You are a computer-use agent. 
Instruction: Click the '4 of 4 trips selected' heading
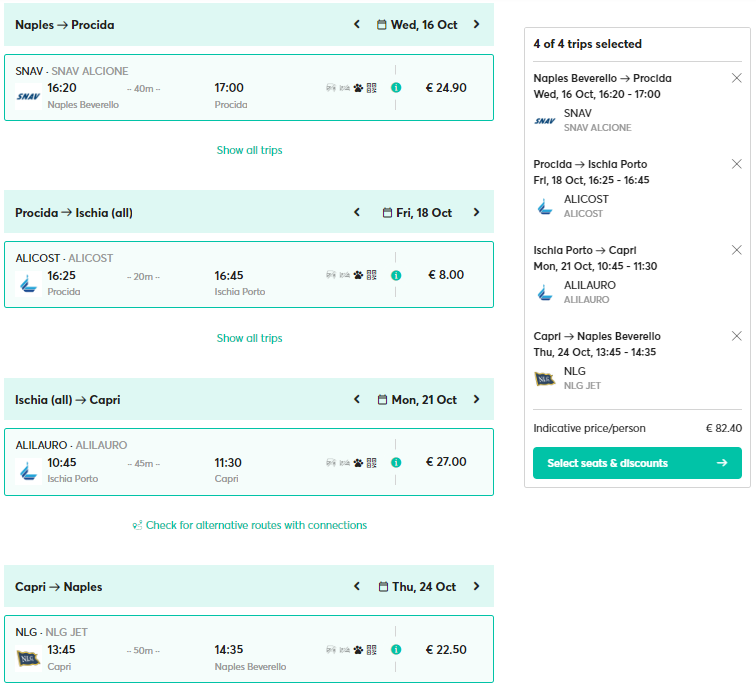[x=587, y=44]
